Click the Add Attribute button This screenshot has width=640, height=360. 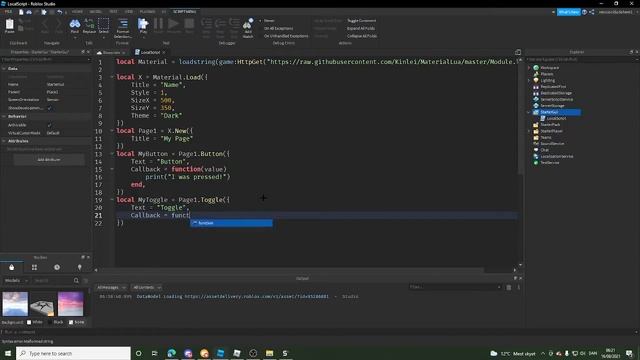(x=49, y=160)
